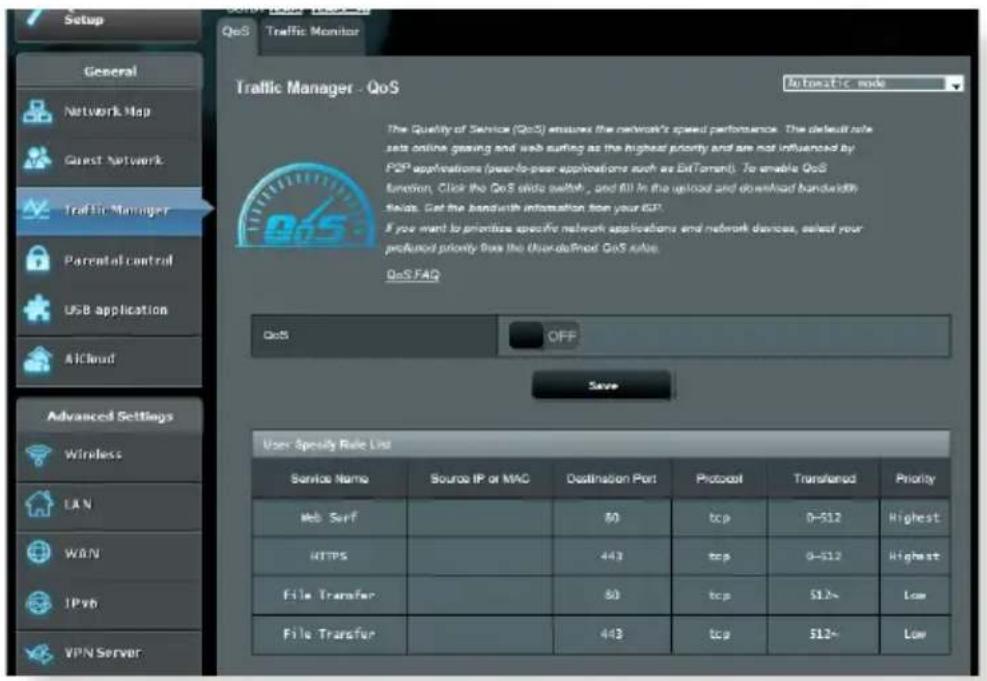Open USB application menu item
This screenshot has width=987, height=681.
click(x=110, y=310)
